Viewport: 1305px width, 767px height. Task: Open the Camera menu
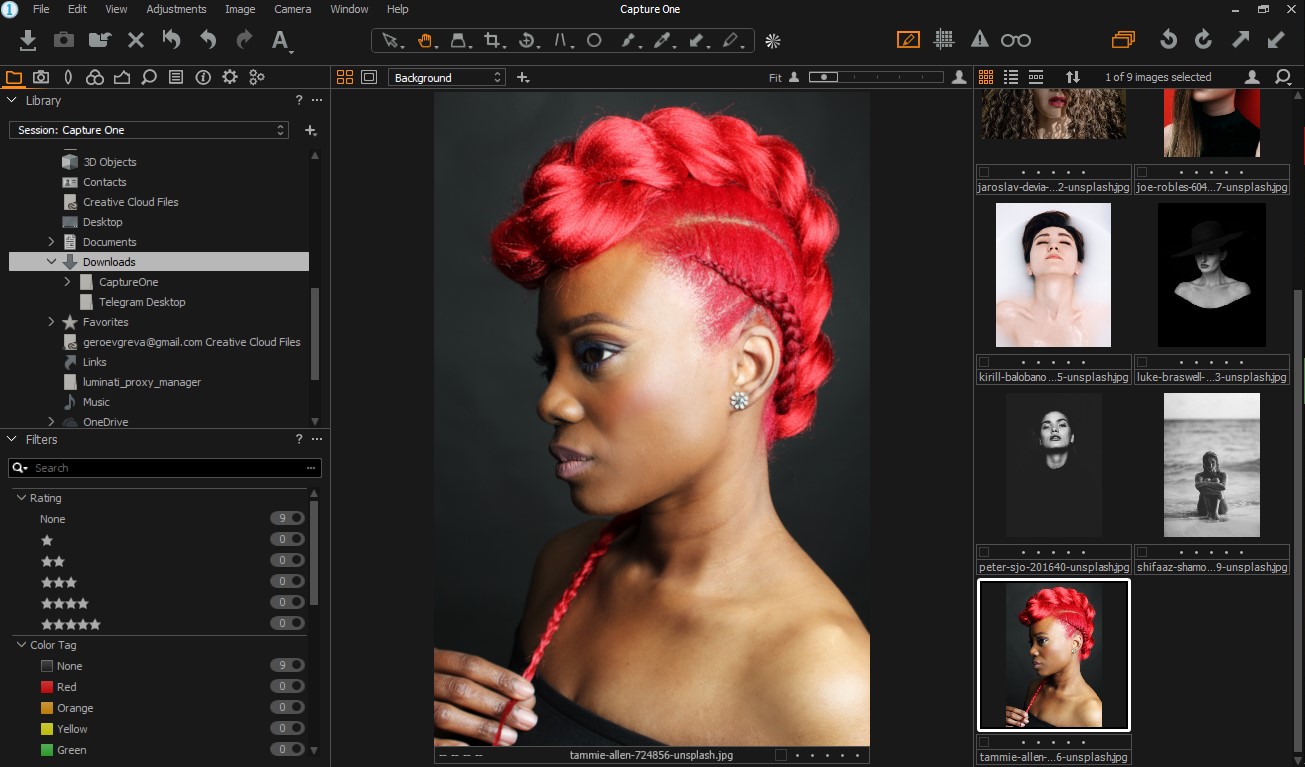[x=292, y=9]
